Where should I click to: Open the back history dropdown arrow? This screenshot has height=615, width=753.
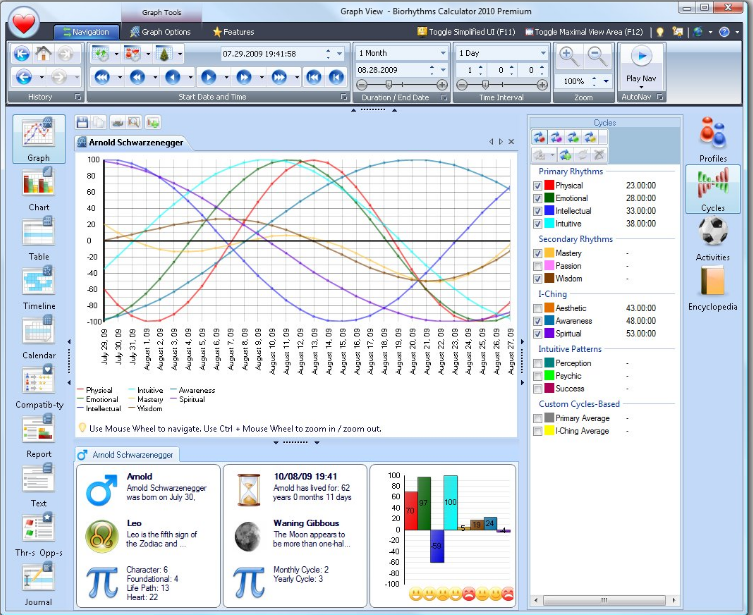[42, 77]
